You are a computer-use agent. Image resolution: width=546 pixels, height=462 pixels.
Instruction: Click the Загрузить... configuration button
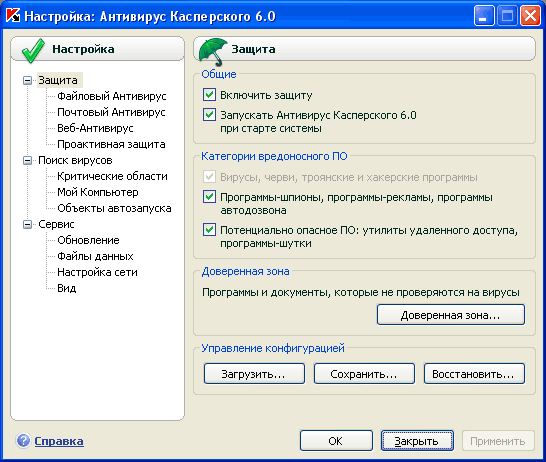point(254,374)
